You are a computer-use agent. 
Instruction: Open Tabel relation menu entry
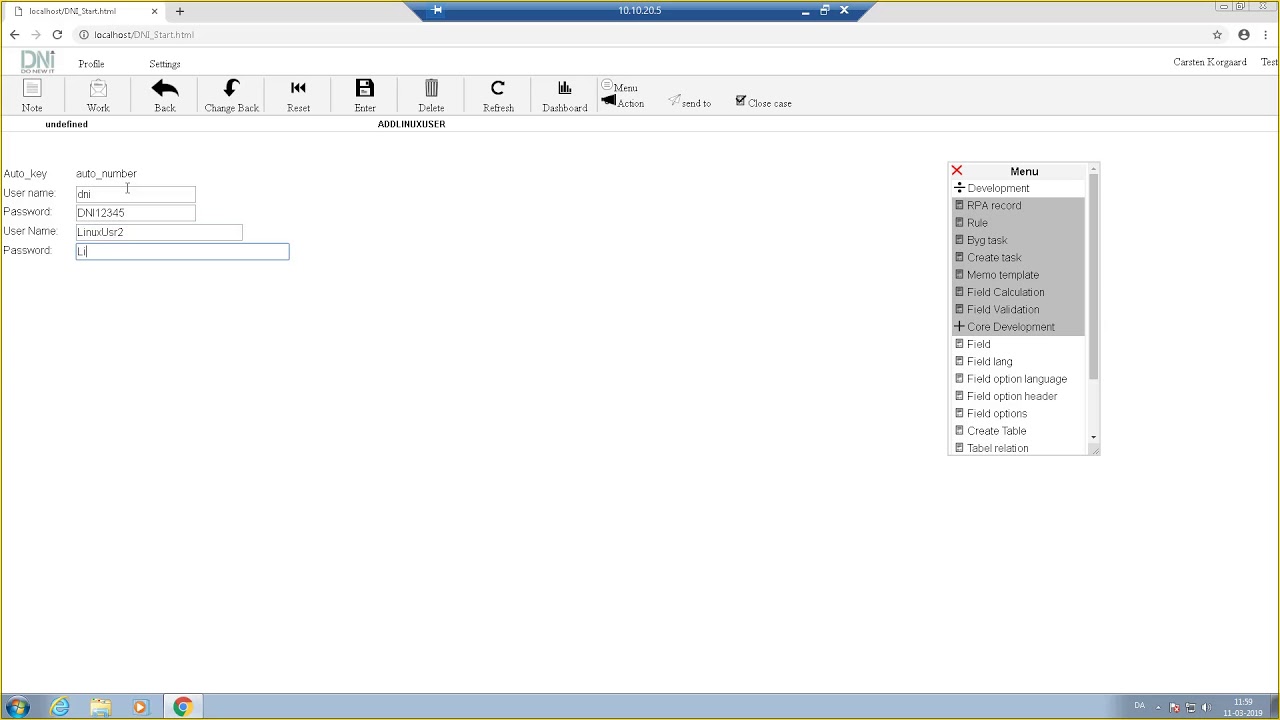click(x=997, y=448)
